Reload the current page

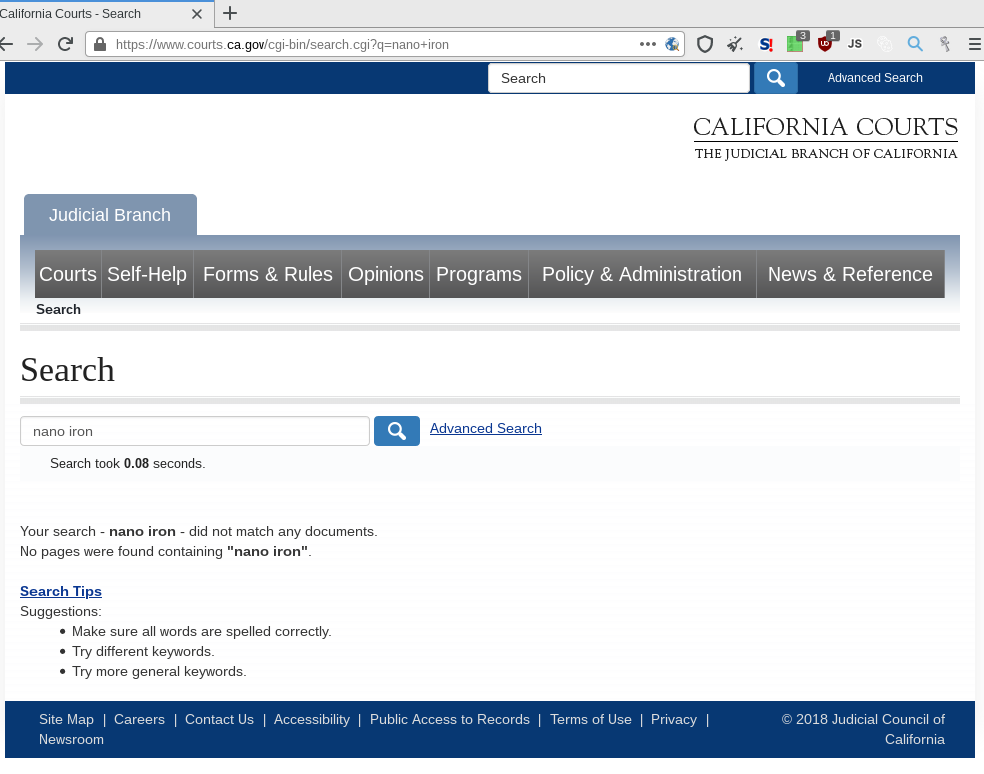[x=65, y=45]
